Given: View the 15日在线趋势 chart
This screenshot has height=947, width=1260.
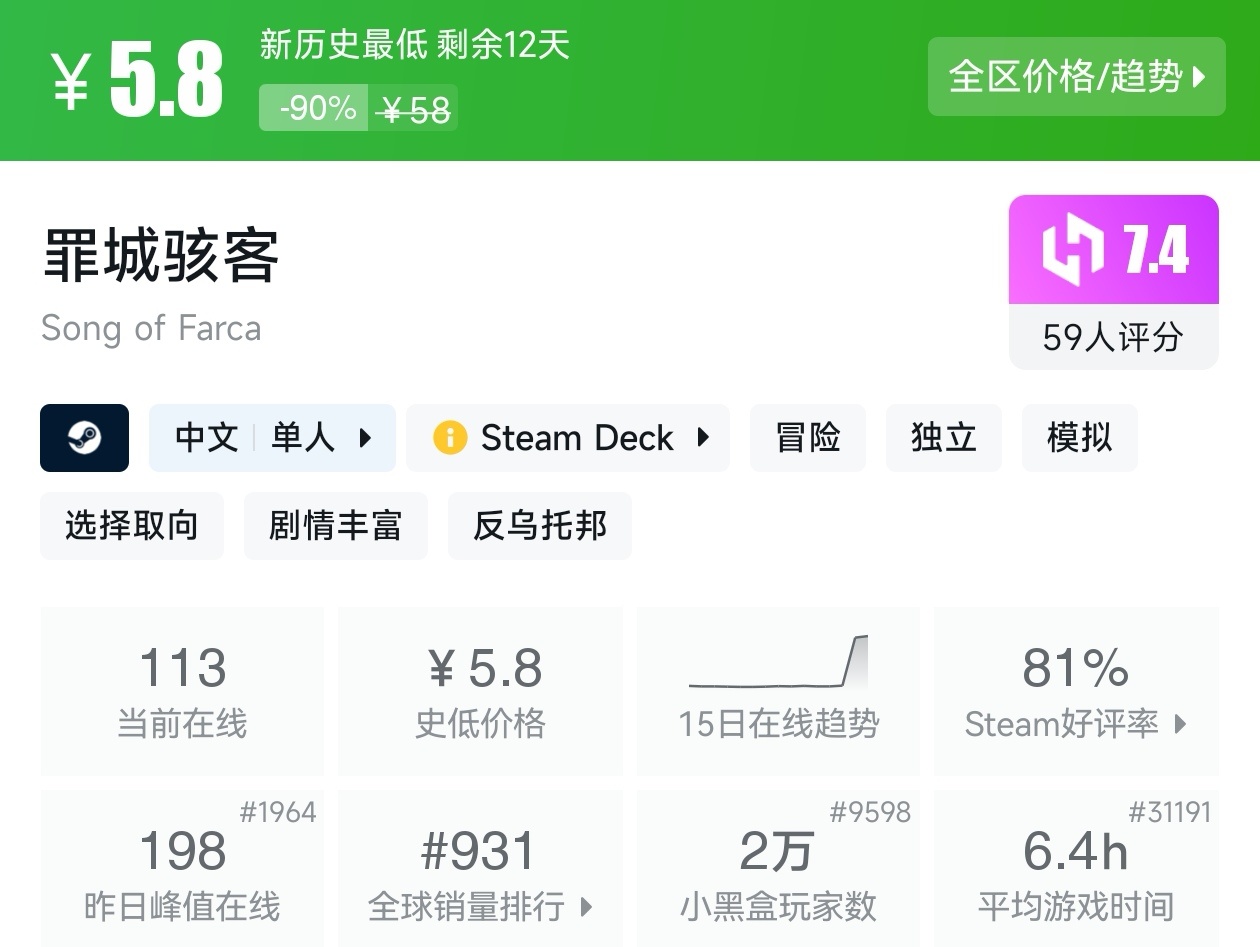Looking at the screenshot, I should coord(778,690).
